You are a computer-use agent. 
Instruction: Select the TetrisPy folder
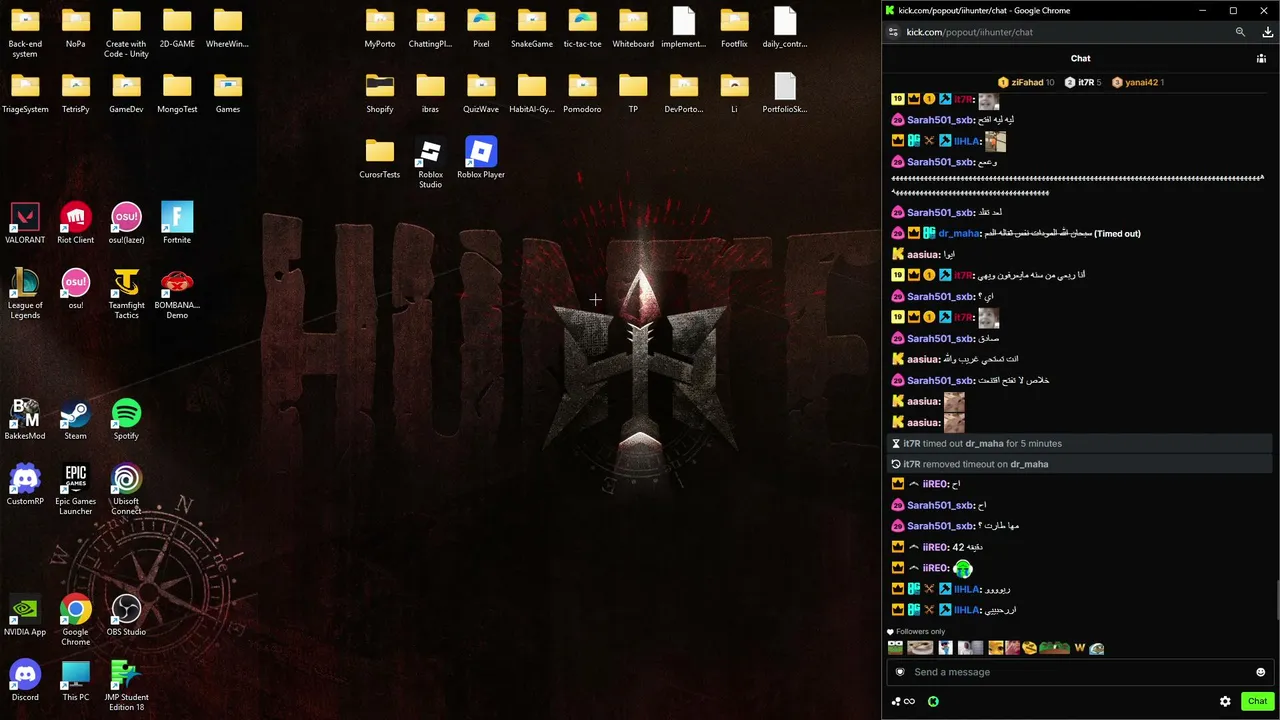[76, 92]
